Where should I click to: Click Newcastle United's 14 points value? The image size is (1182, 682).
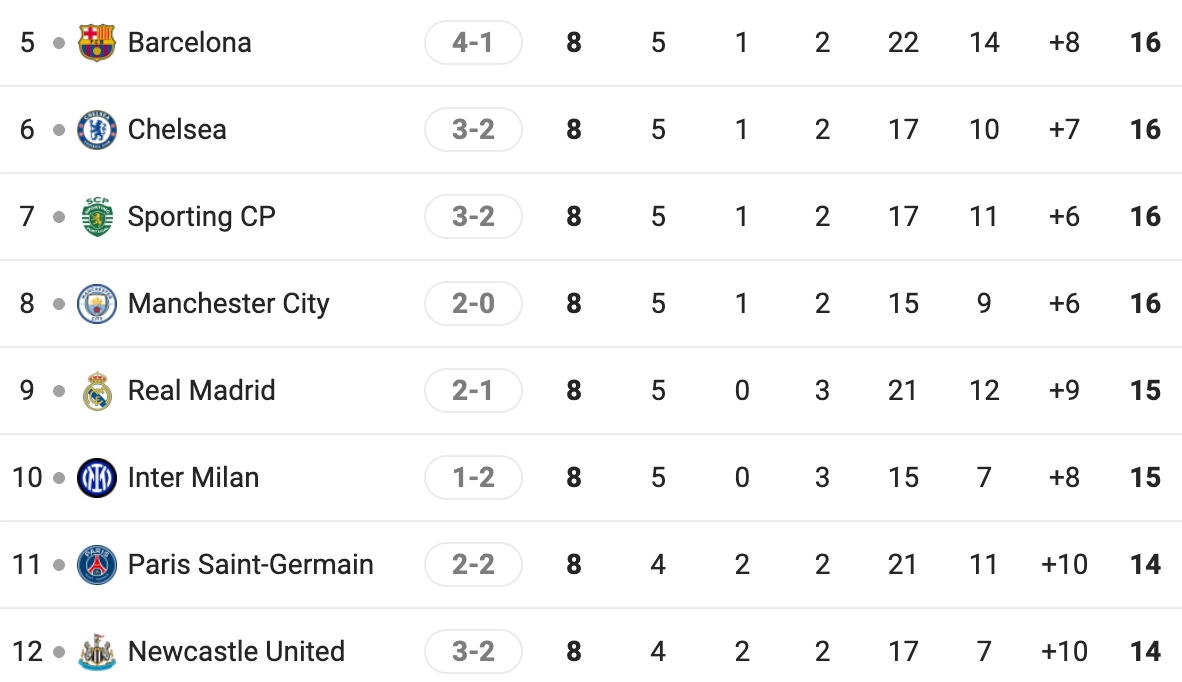tap(1145, 652)
